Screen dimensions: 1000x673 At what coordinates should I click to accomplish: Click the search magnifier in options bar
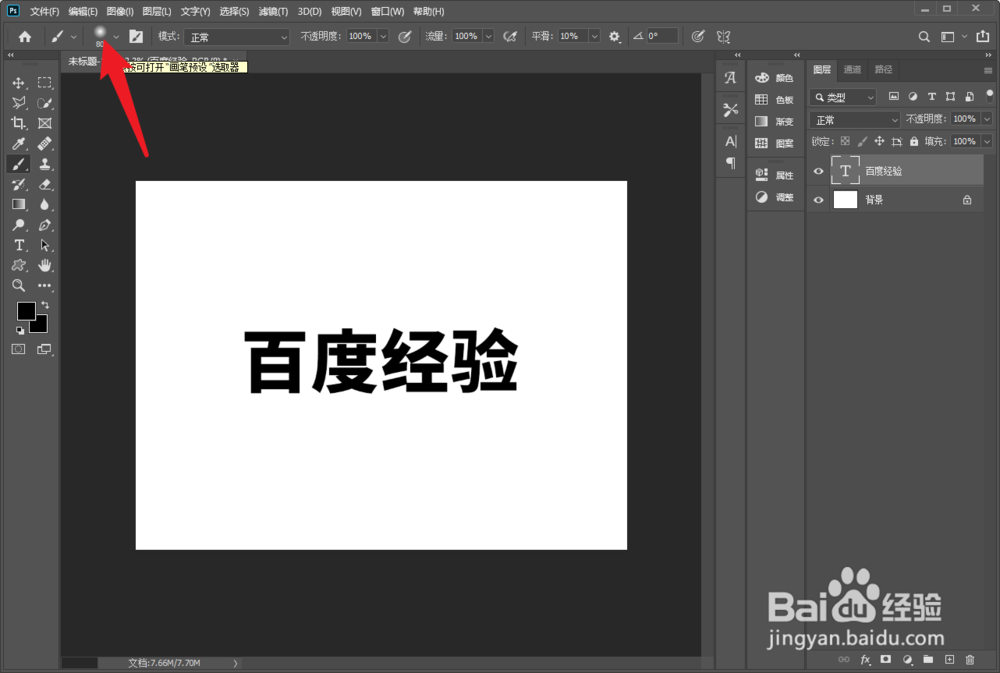[923, 36]
